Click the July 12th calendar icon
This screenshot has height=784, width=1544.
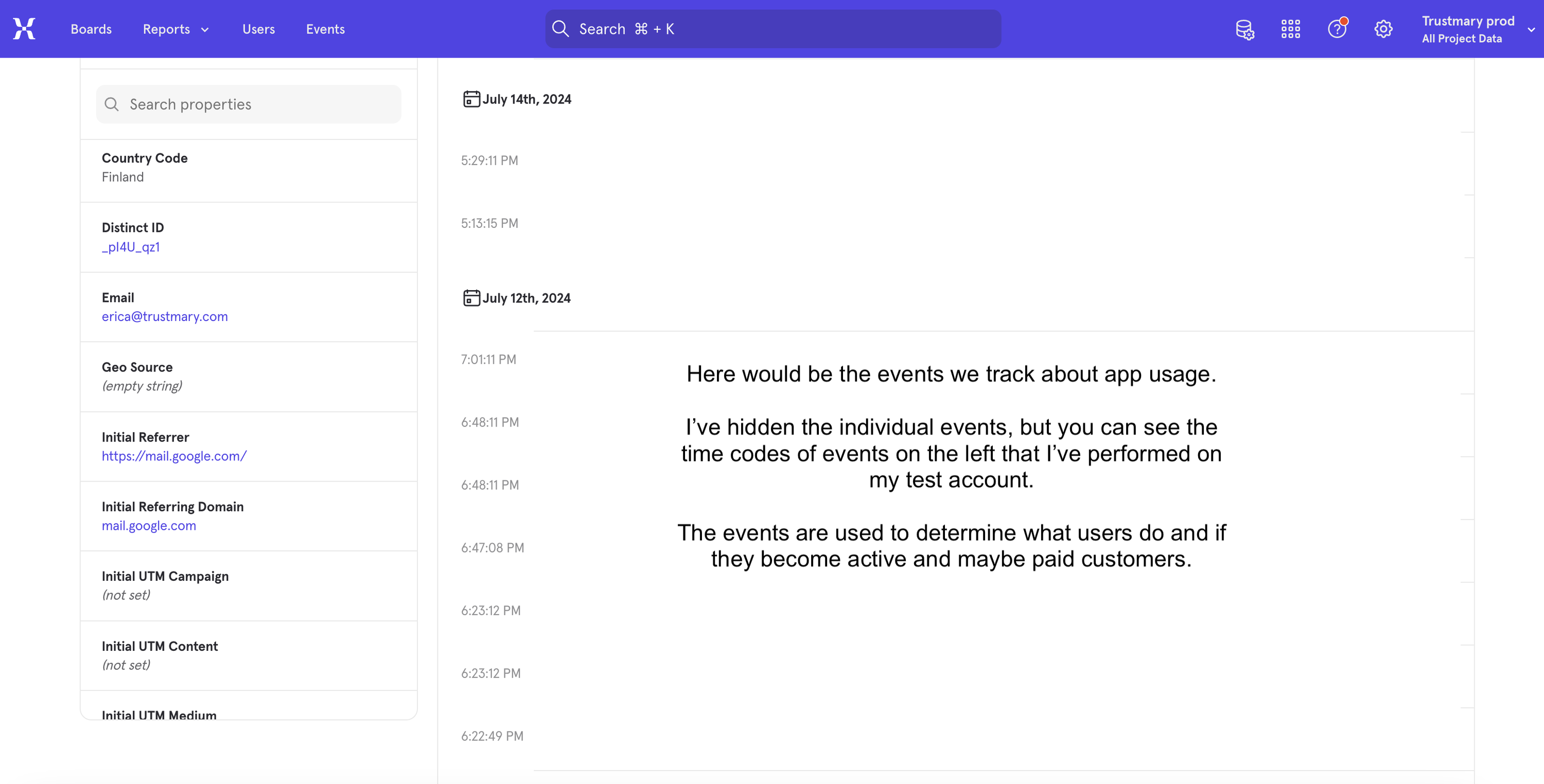[471, 298]
